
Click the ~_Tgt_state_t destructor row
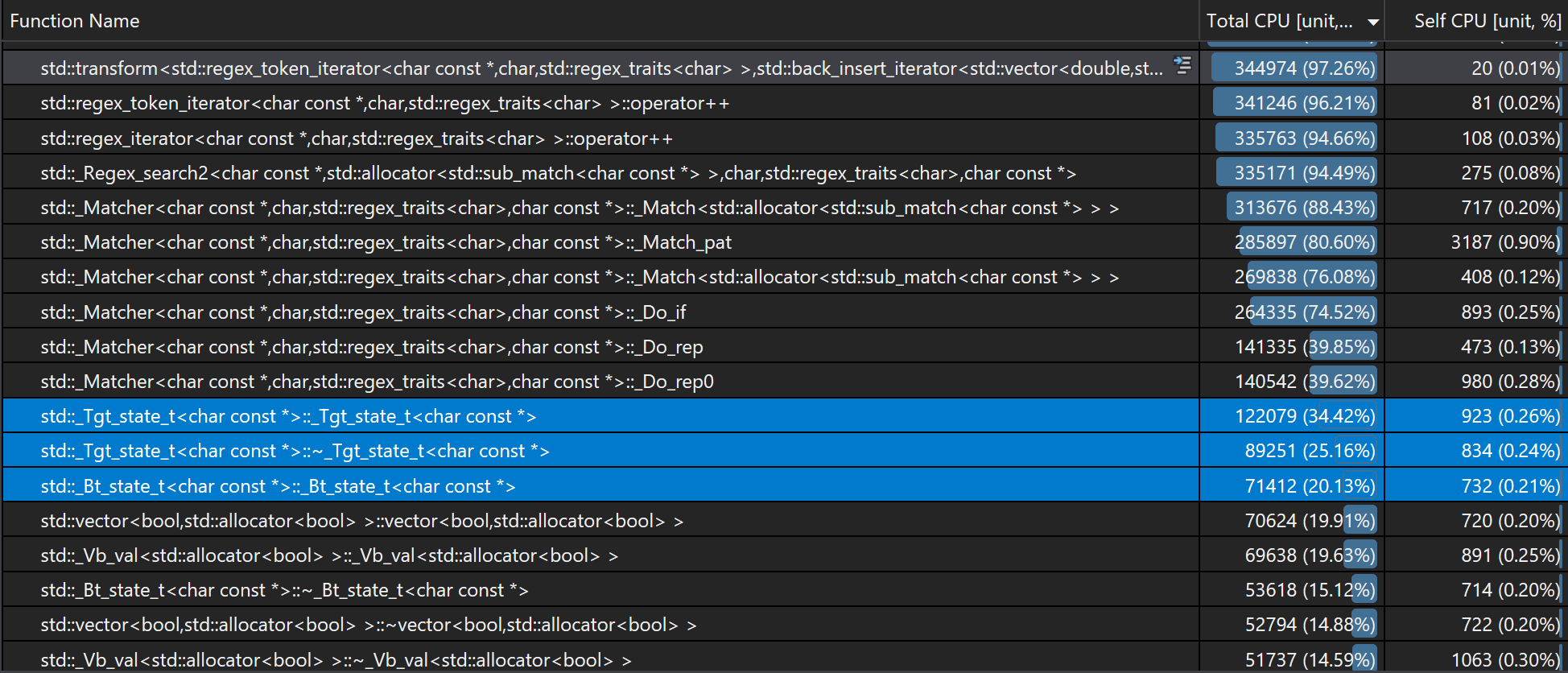(x=295, y=451)
